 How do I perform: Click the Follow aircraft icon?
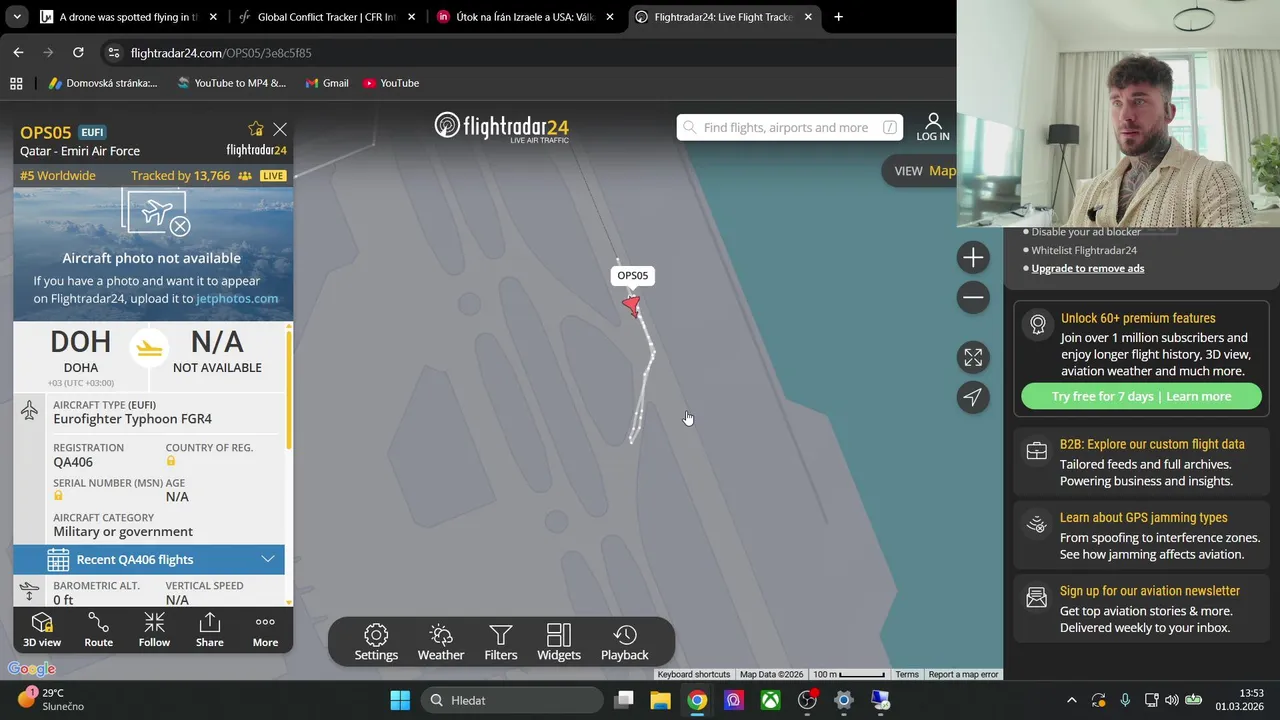pyautogui.click(x=154, y=630)
